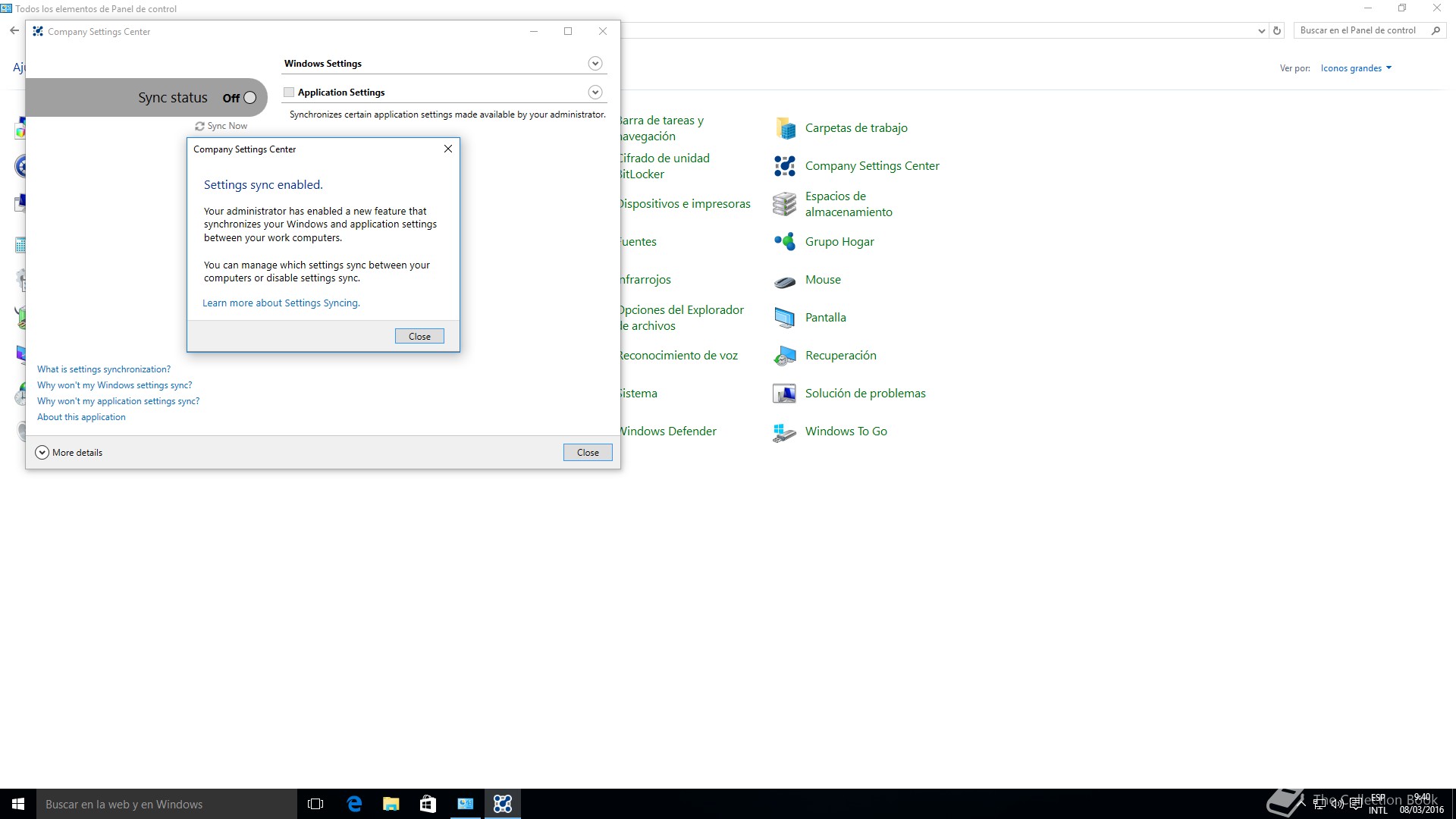Click Windows Defender link in Control Panel
Image resolution: width=1456 pixels, height=819 pixels.
click(668, 431)
